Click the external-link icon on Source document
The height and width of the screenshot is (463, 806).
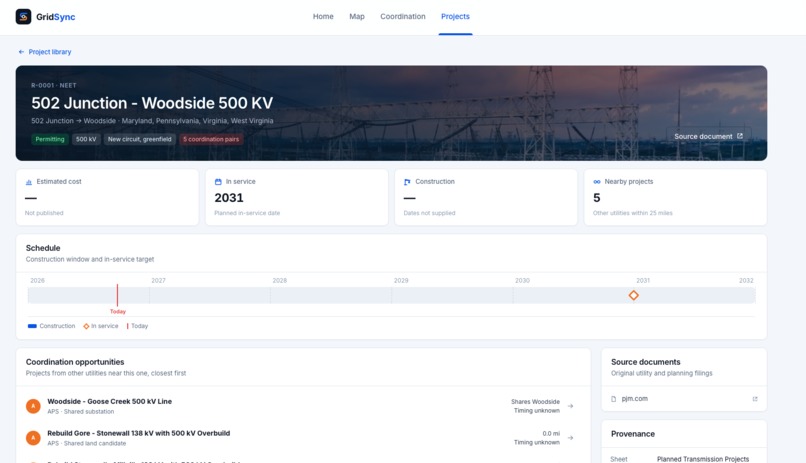(x=740, y=136)
